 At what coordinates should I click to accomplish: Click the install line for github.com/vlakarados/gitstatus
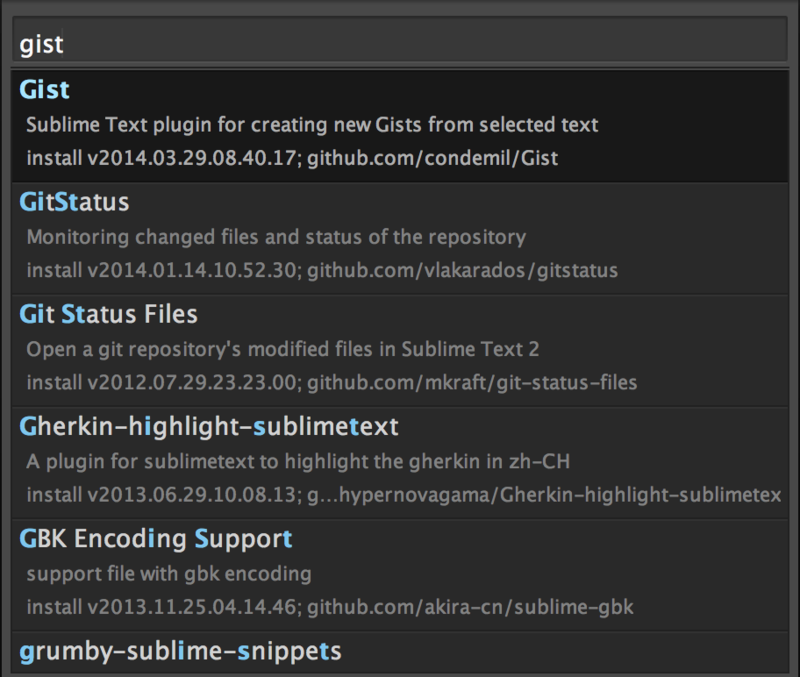coord(322,270)
